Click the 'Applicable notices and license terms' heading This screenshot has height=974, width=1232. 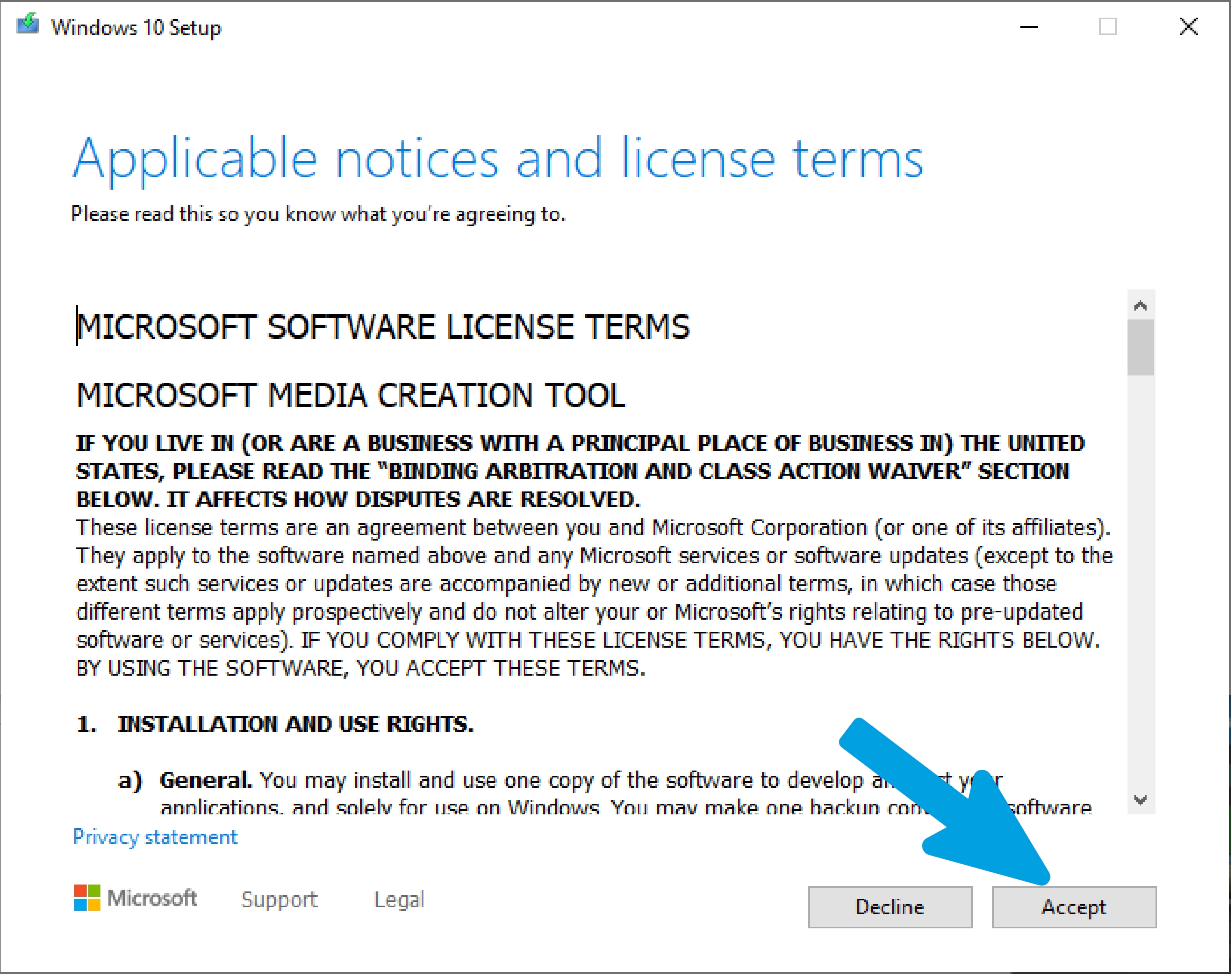tap(497, 160)
